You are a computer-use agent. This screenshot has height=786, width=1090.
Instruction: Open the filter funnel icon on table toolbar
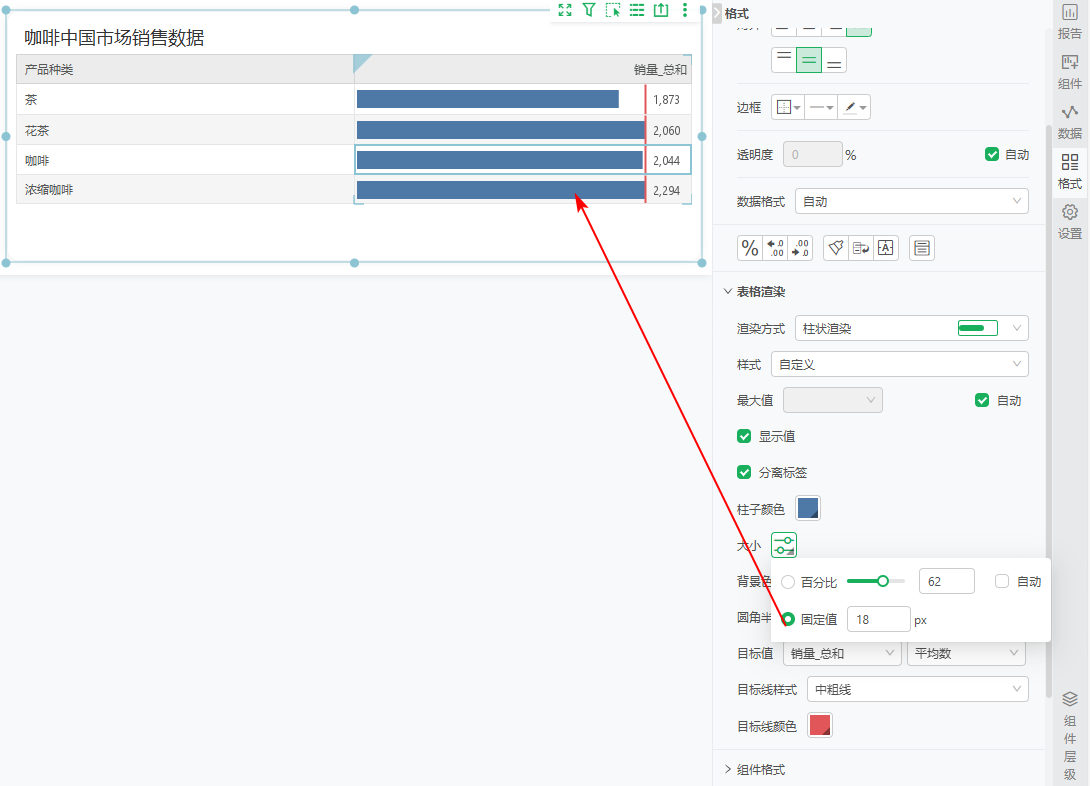pos(589,10)
